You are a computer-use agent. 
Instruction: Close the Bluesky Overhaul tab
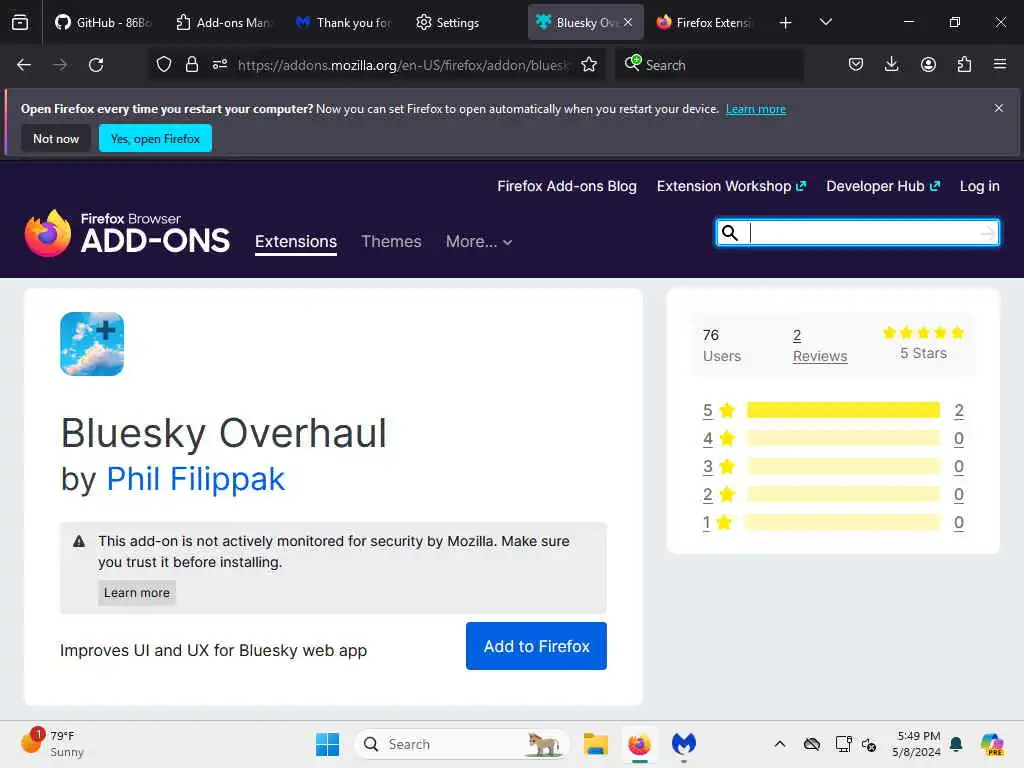tap(628, 22)
